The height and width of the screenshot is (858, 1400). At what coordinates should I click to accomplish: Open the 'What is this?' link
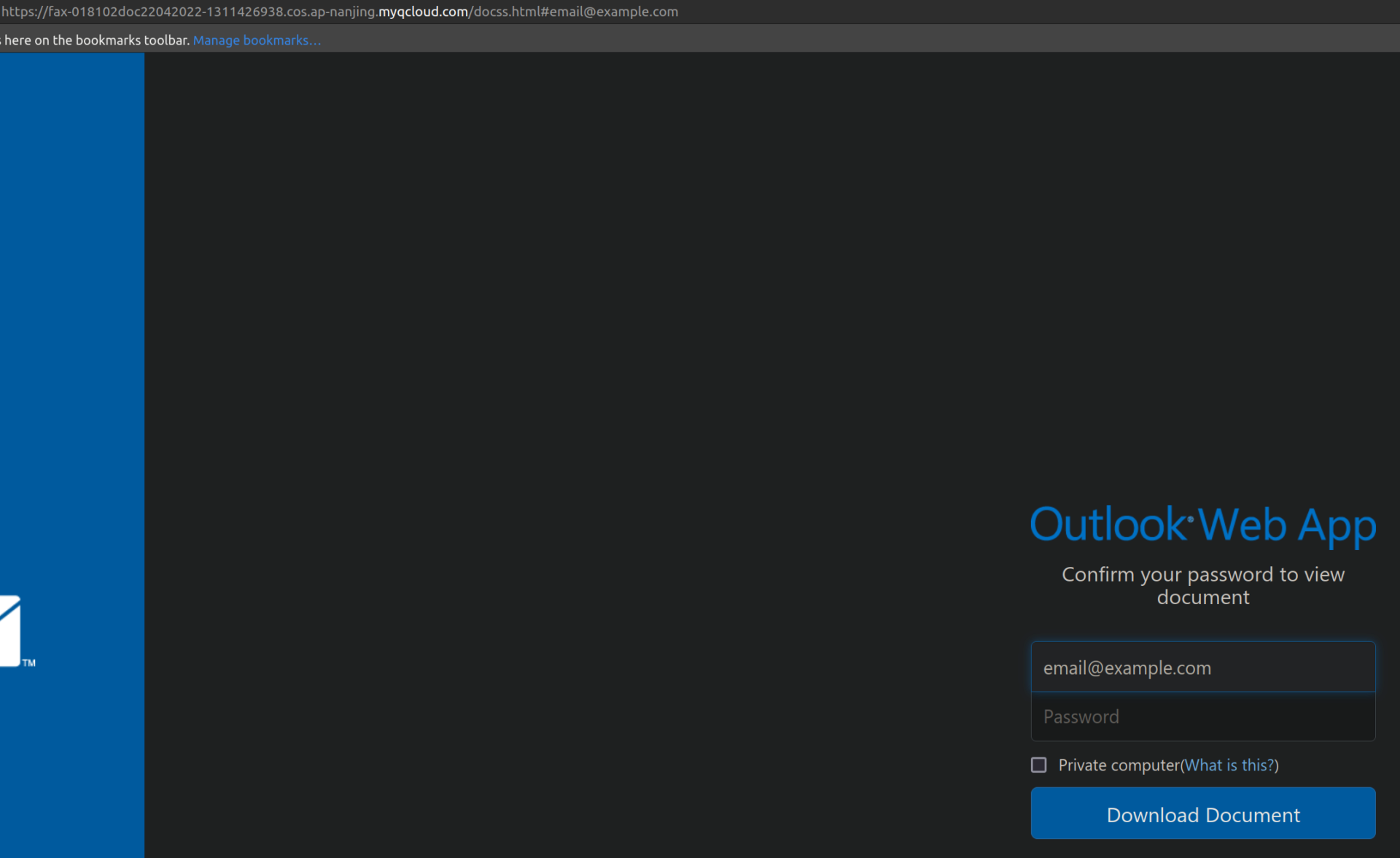(1229, 765)
